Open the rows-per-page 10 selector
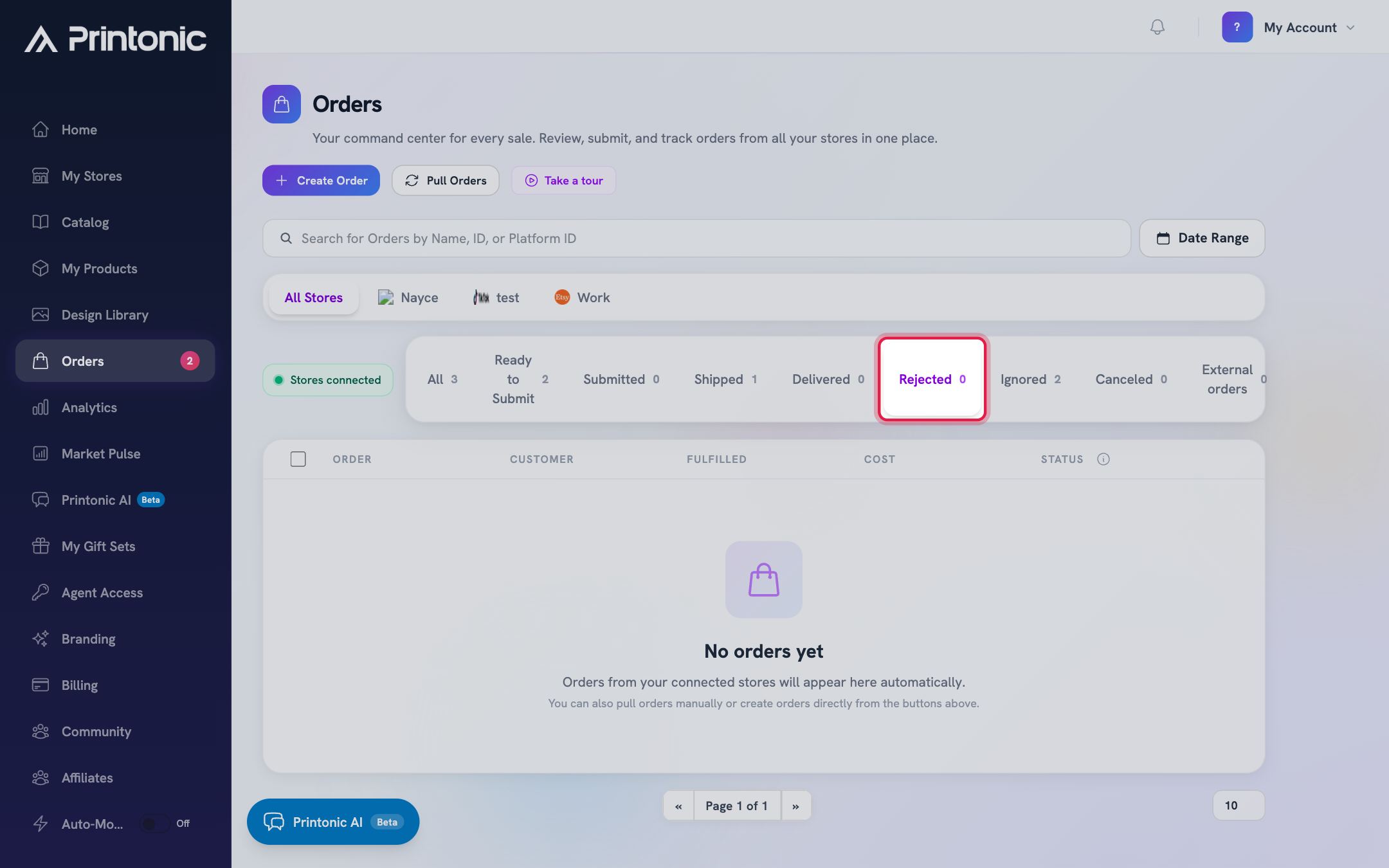The height and width of the screenshot is (868, 1389). coord(1239,806)
